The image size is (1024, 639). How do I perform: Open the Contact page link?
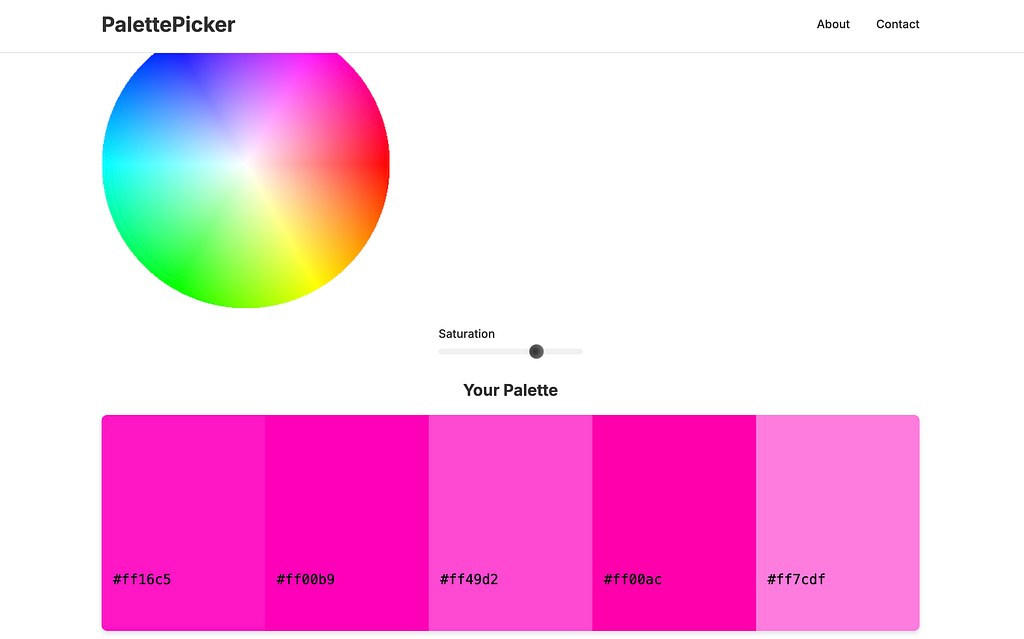pos(897,24)
